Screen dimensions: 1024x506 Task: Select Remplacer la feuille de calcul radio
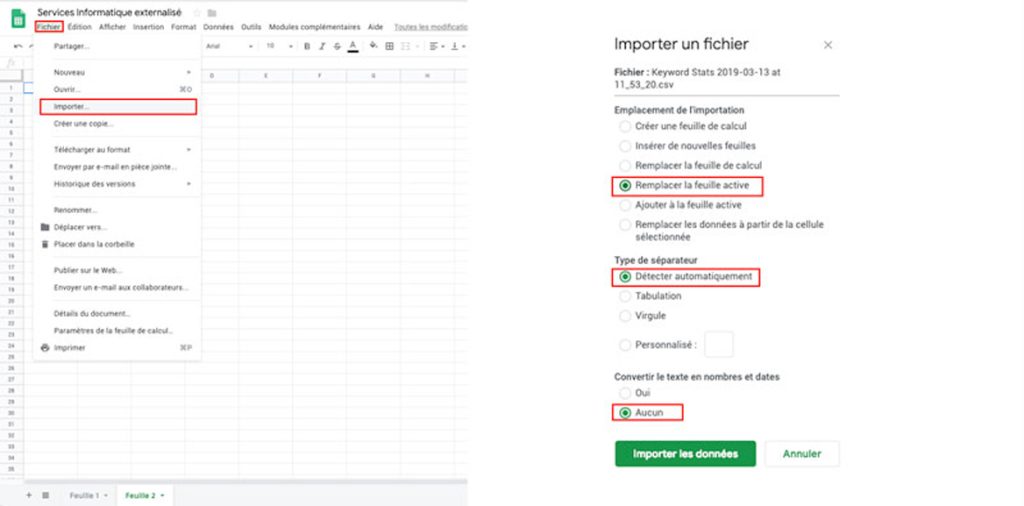(625, 166)
